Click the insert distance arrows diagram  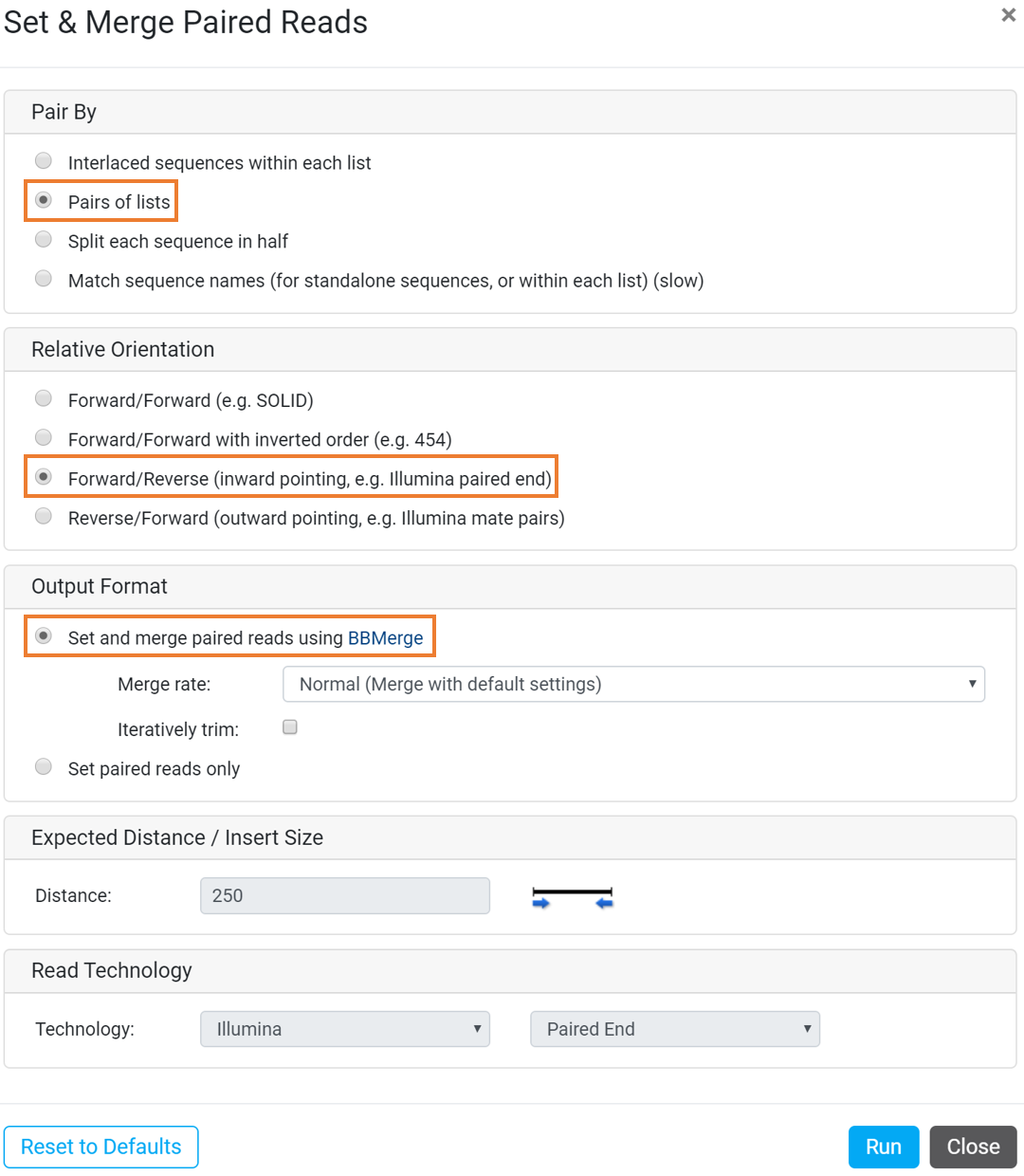573,898
